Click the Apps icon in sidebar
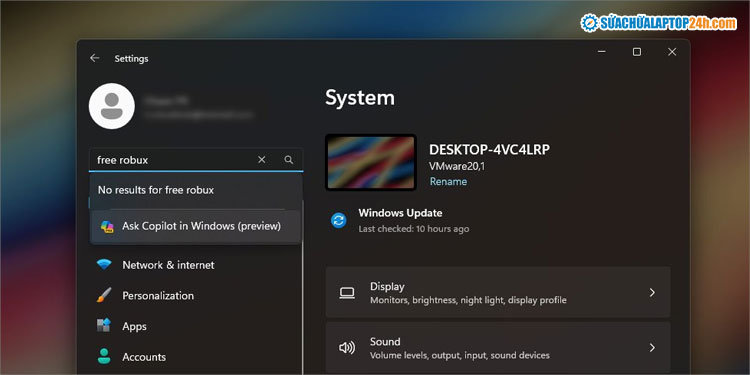The image size is (750, 375). [104, 326]
